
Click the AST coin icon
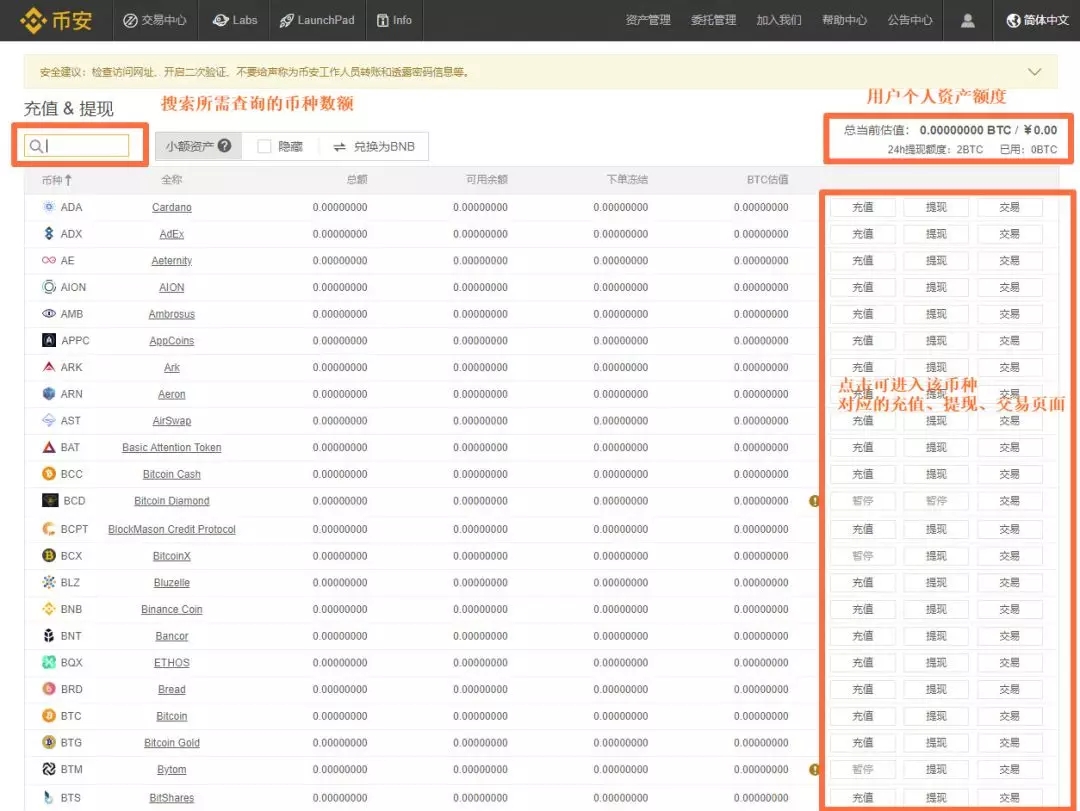click(x=48, y=420)
